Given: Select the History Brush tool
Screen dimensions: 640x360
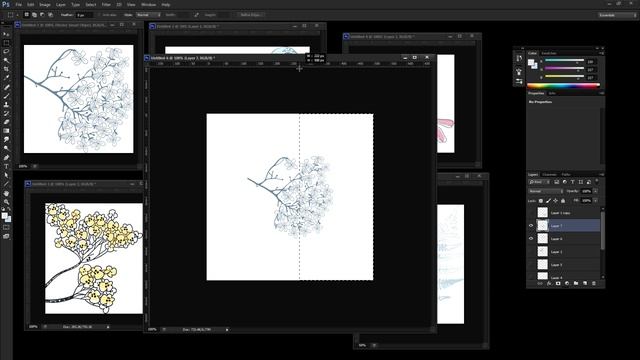Looking at the screenshot, I should (x=6, y=113).
